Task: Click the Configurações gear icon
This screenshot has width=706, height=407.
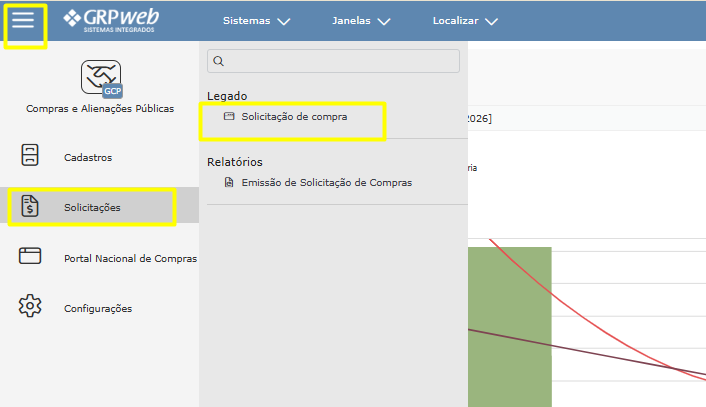Action: coord(30,307)
